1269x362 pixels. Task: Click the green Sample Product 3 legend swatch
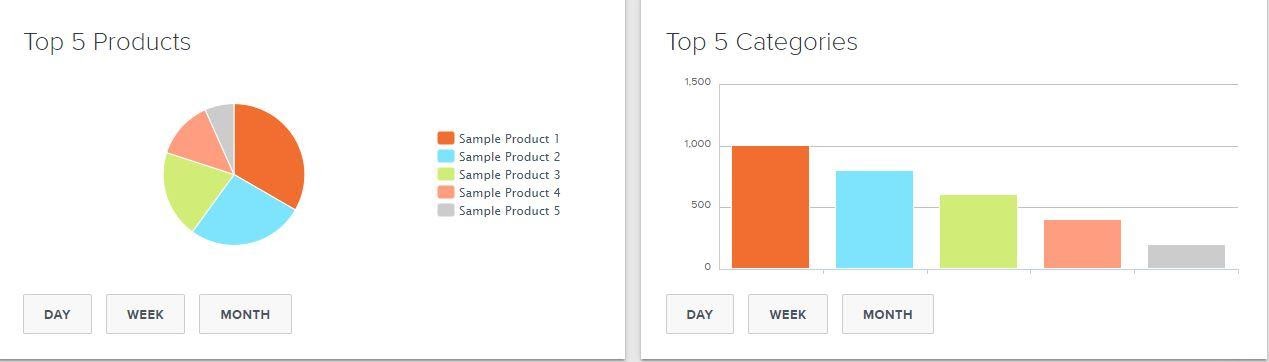pyautogui.click(x=446, y=174)
